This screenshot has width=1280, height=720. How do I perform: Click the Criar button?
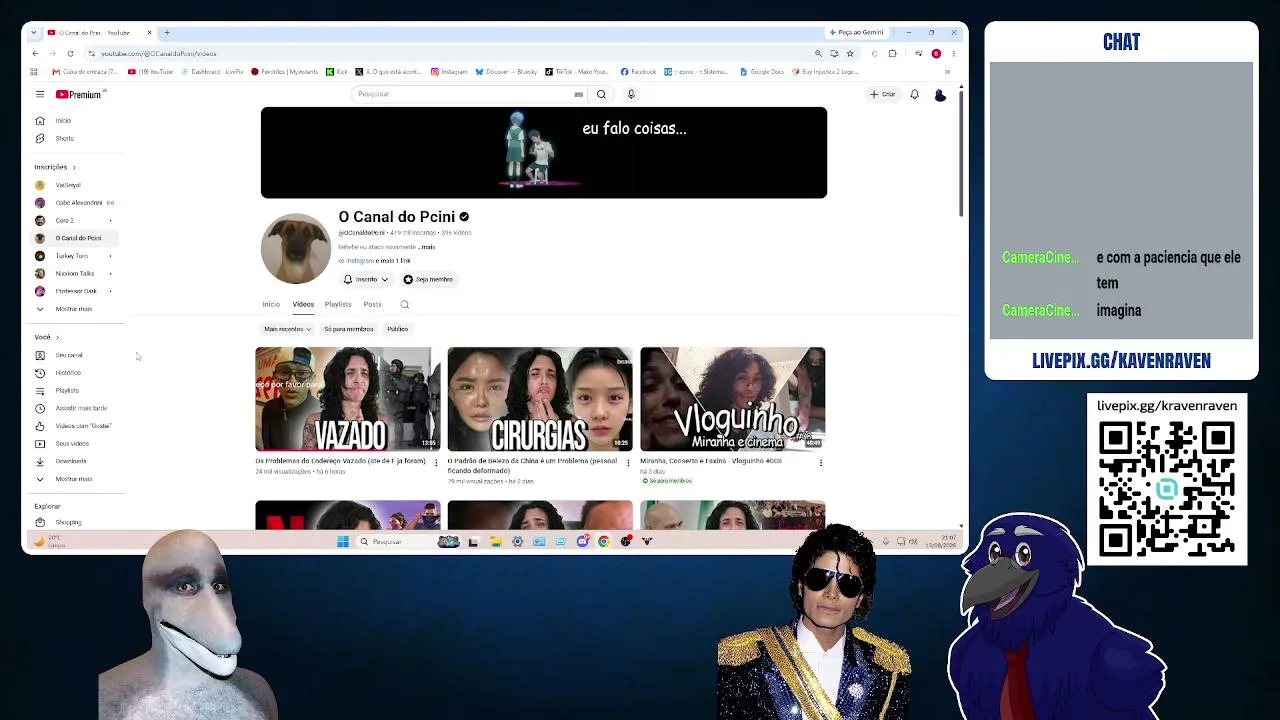tap(883, 94)
